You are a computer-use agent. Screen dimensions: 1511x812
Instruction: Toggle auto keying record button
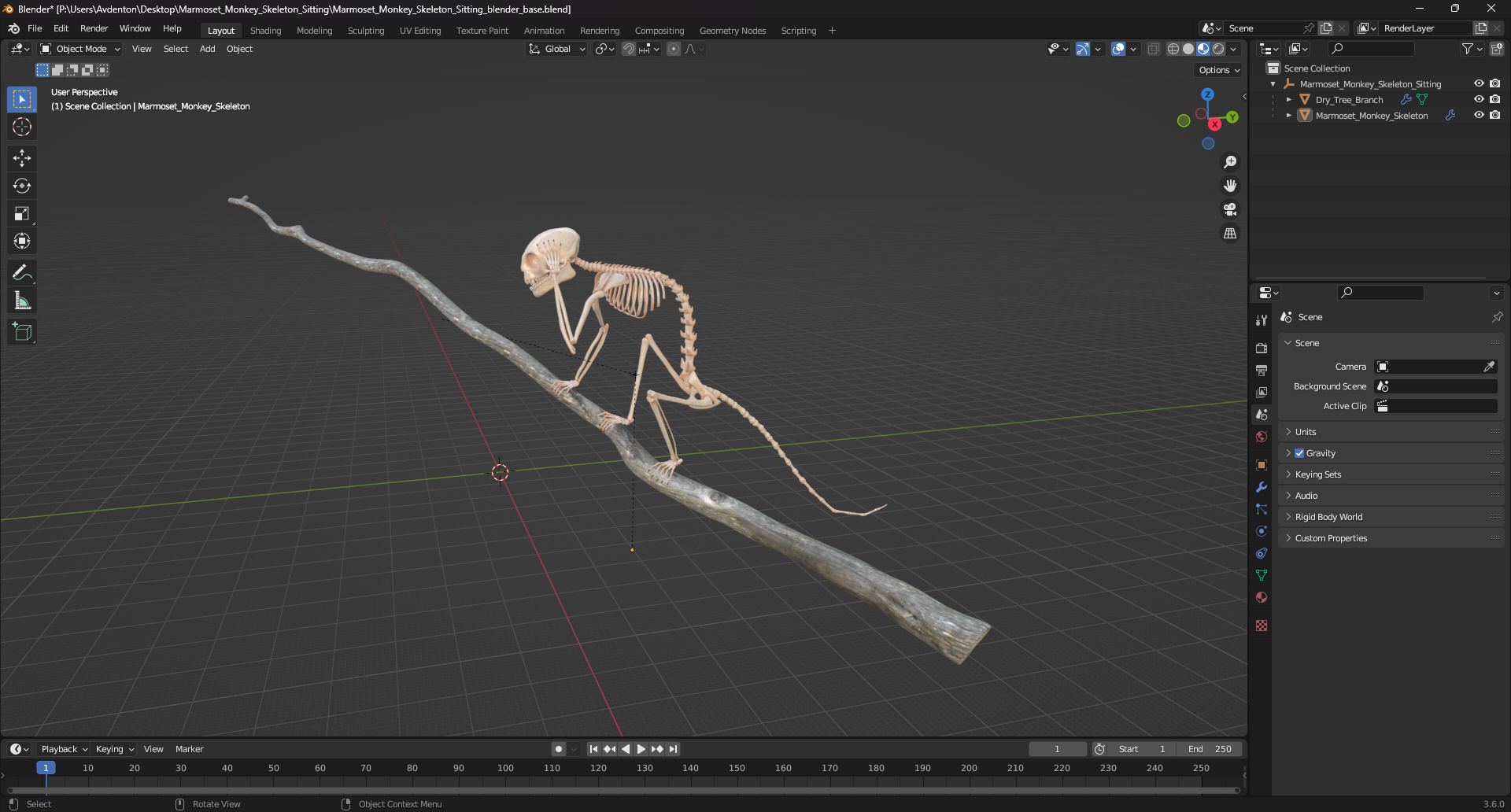point(558,749)
